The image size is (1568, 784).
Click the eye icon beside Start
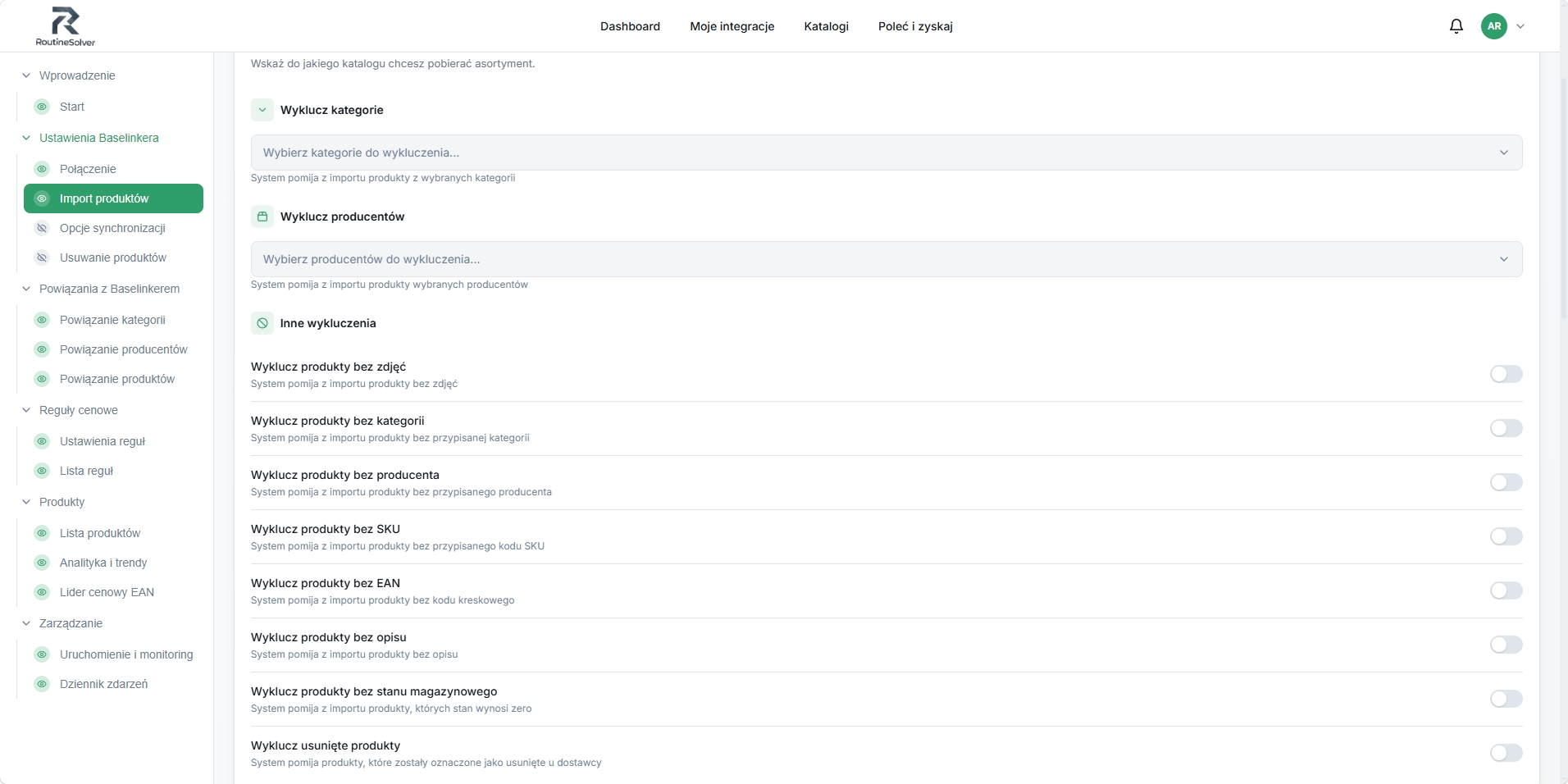point(42,107)
